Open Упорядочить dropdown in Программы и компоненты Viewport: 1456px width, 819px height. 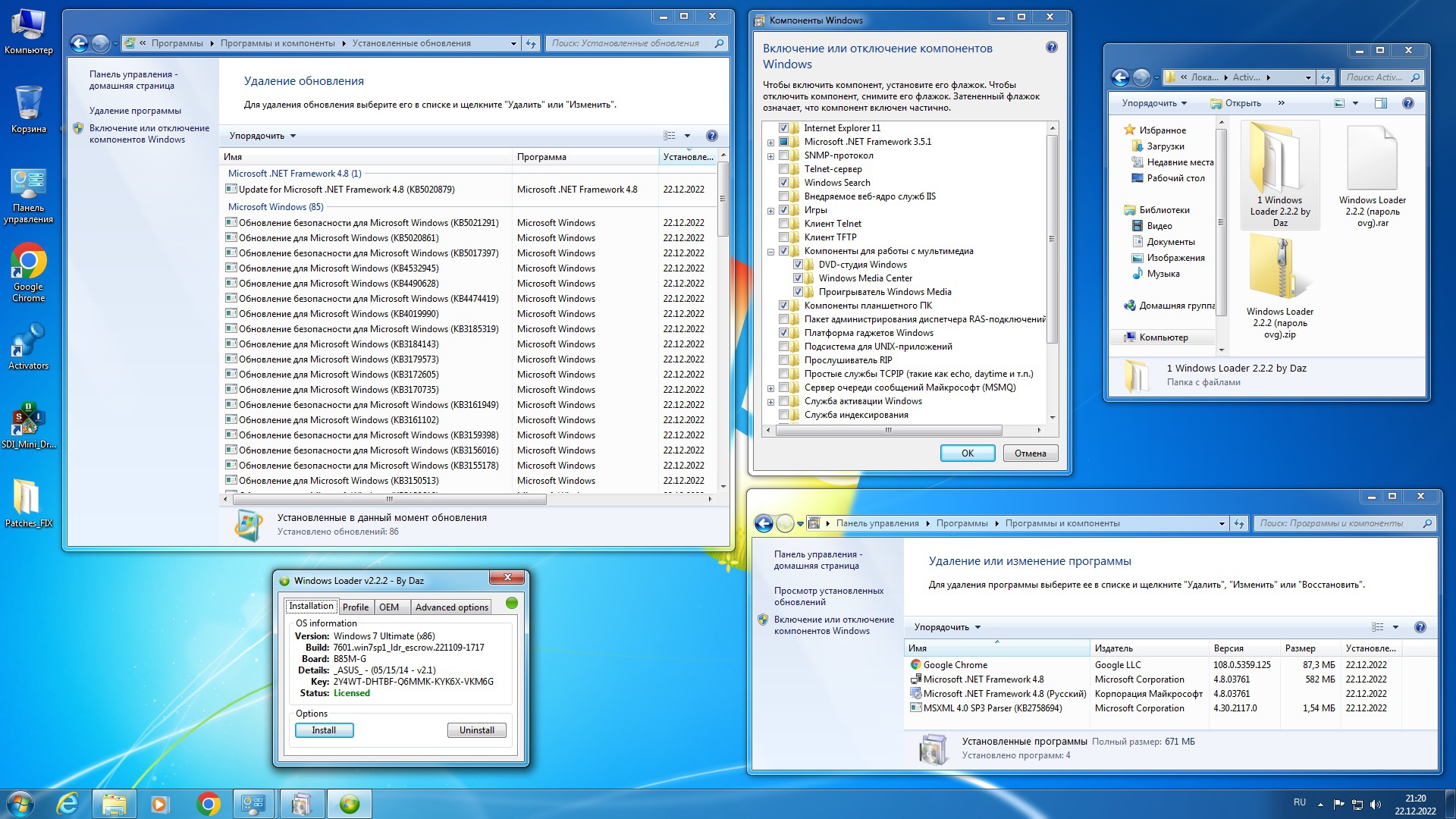coord(947,627)
